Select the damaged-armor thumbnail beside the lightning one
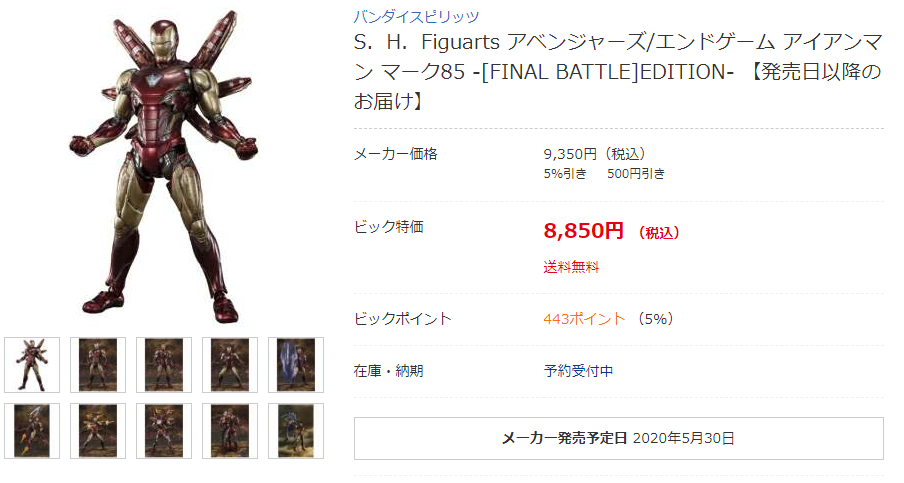Image resolution: width=904 pixels, height=483 pixels. pos(230,431)
